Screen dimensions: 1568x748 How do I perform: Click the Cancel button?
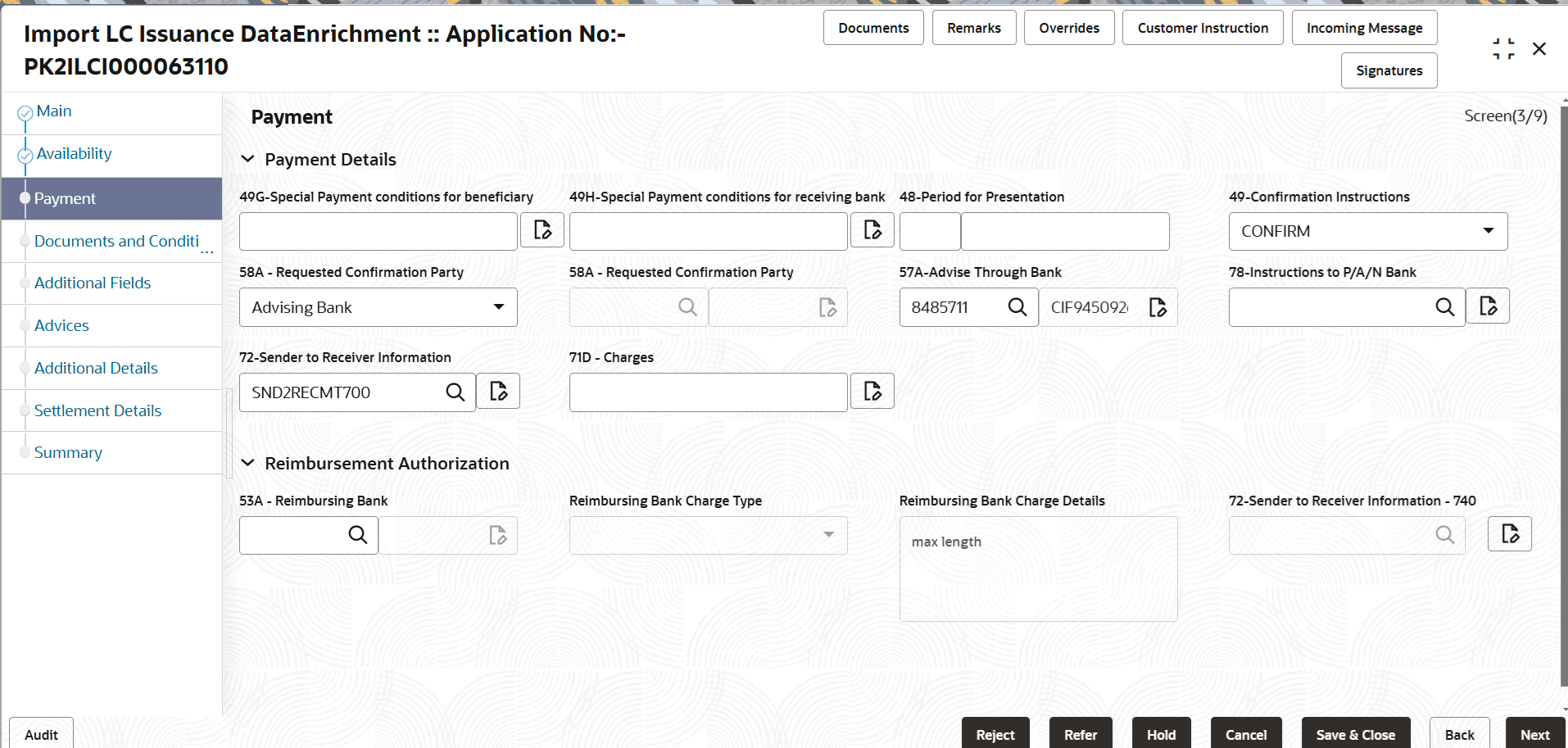[x=1246, y=734]
